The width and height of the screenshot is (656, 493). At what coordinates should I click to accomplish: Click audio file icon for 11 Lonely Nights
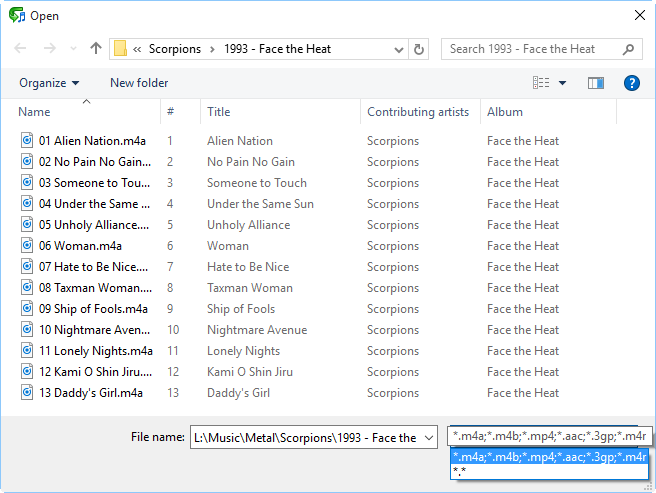tap(27, 350)
